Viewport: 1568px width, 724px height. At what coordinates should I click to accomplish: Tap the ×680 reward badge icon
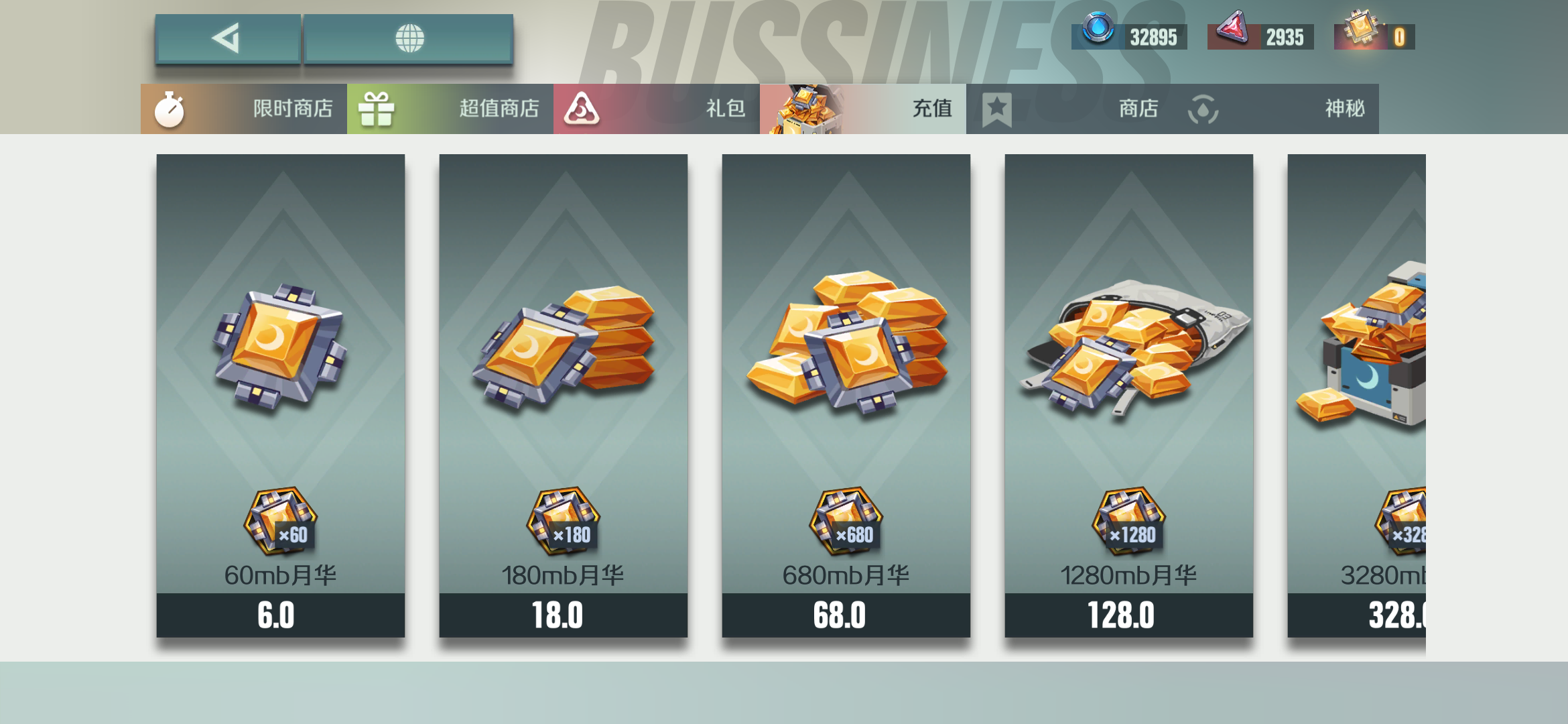tap(846, 522)
